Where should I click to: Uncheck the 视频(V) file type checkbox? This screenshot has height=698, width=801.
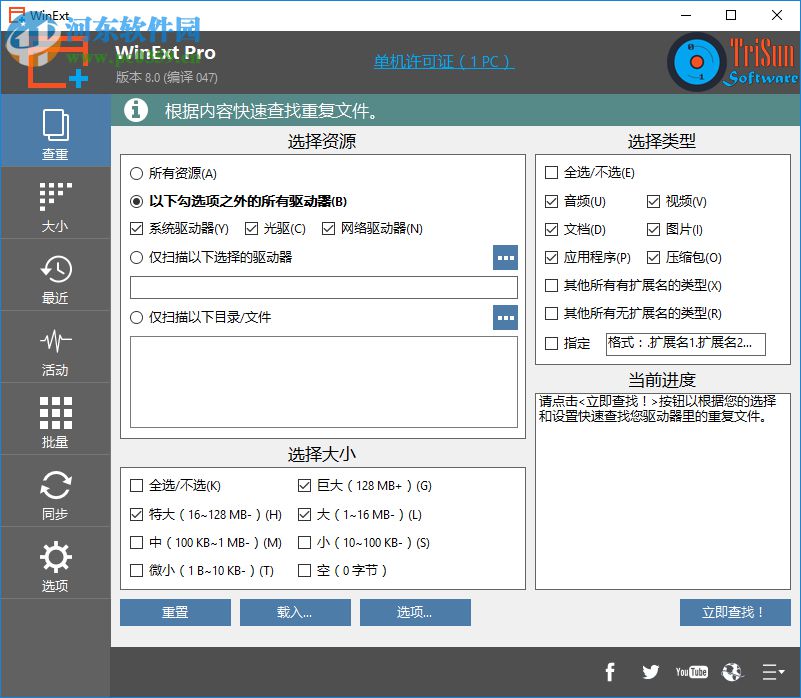(x=655, y=201)
